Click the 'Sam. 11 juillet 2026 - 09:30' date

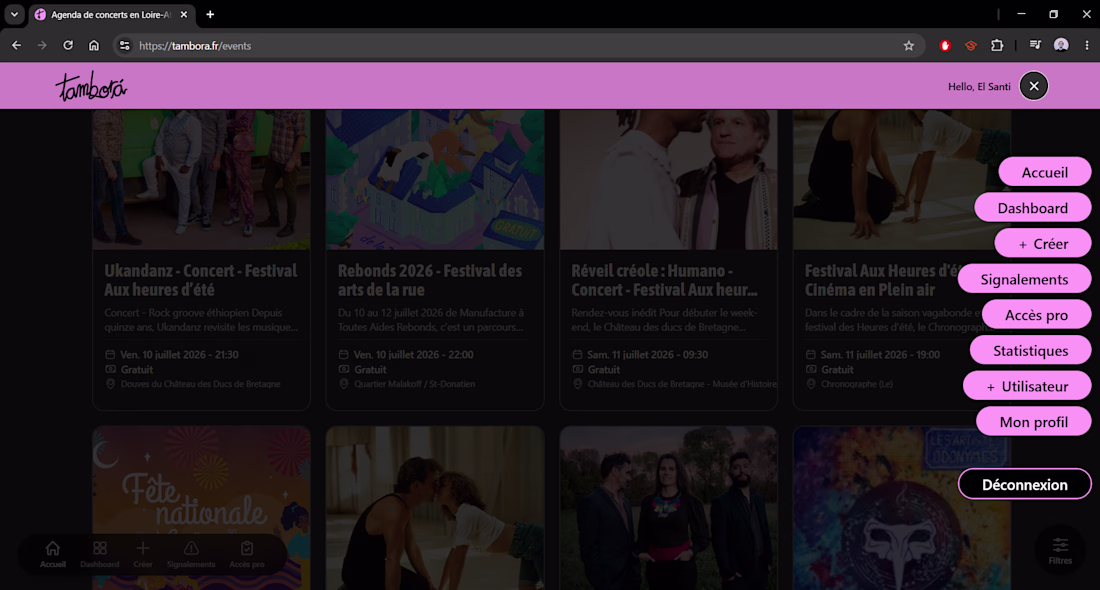point(647,355)
